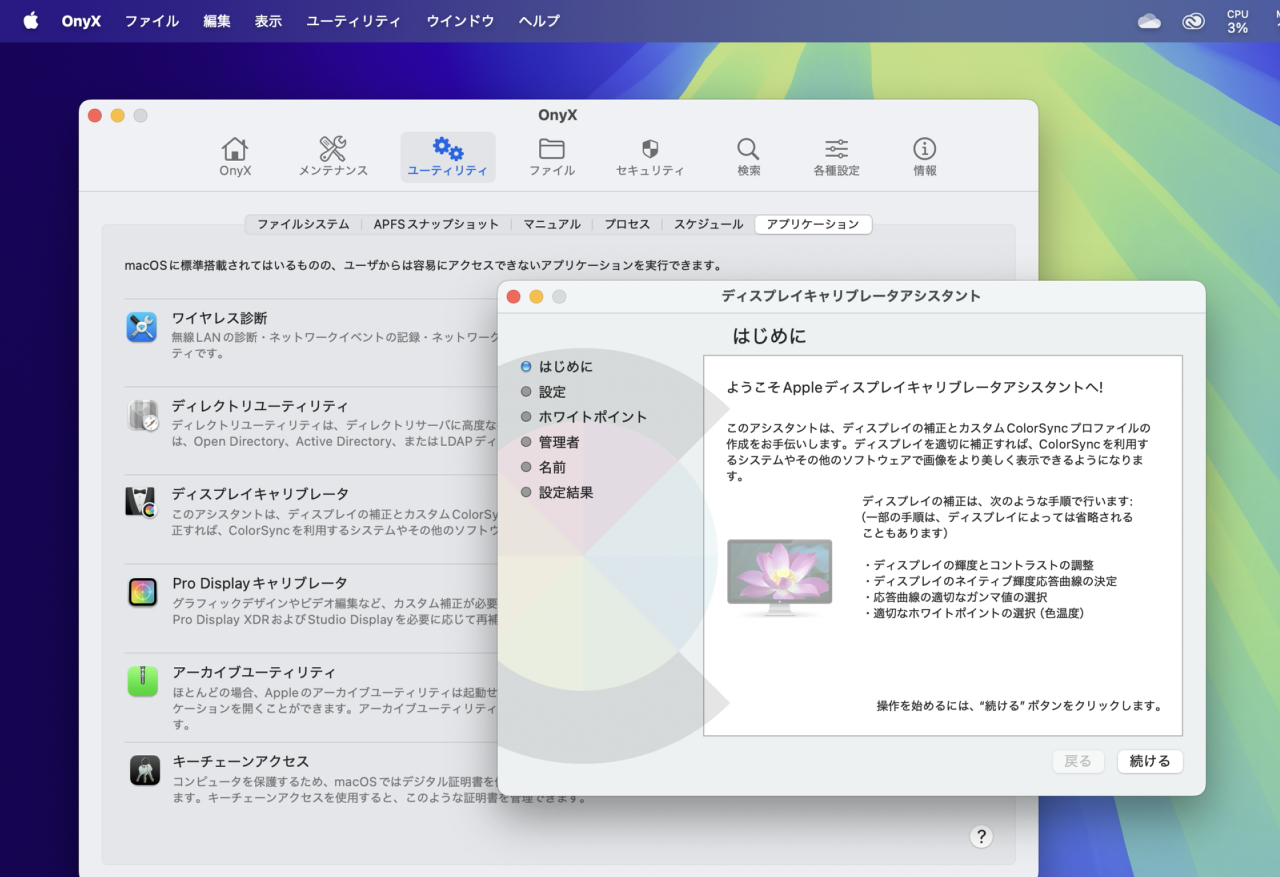Image resolution: width=1280 pixels, height=877 pixels.
Task: Open the 情報 info toolbar icon
Action: point(925,157)
